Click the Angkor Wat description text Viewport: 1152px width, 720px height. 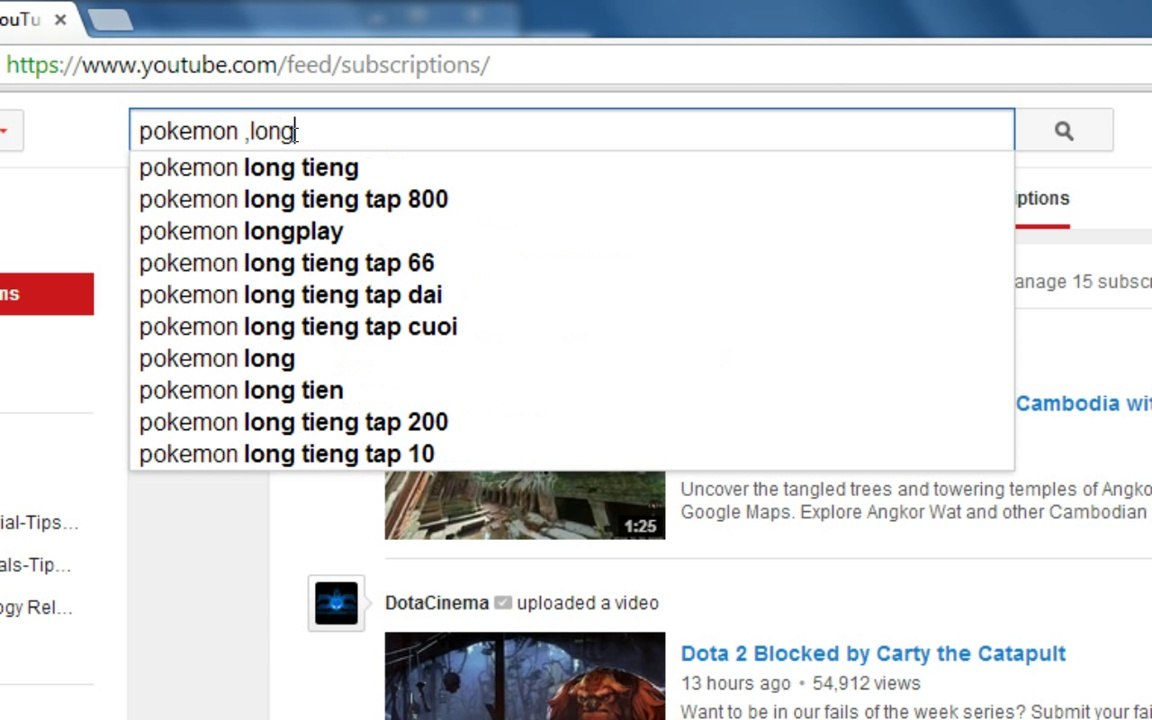coord(915,500)
